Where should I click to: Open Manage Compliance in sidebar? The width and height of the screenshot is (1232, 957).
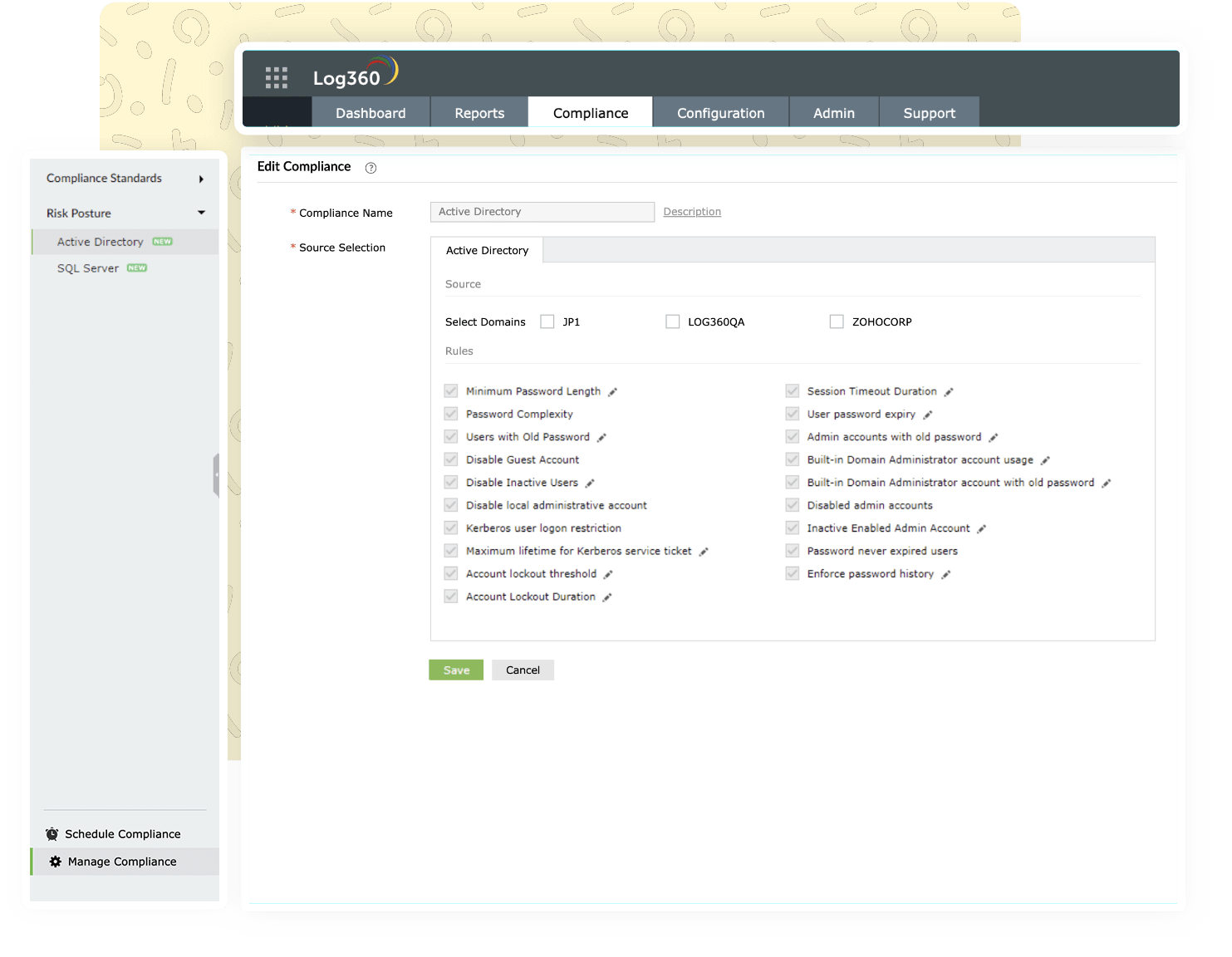125,861
